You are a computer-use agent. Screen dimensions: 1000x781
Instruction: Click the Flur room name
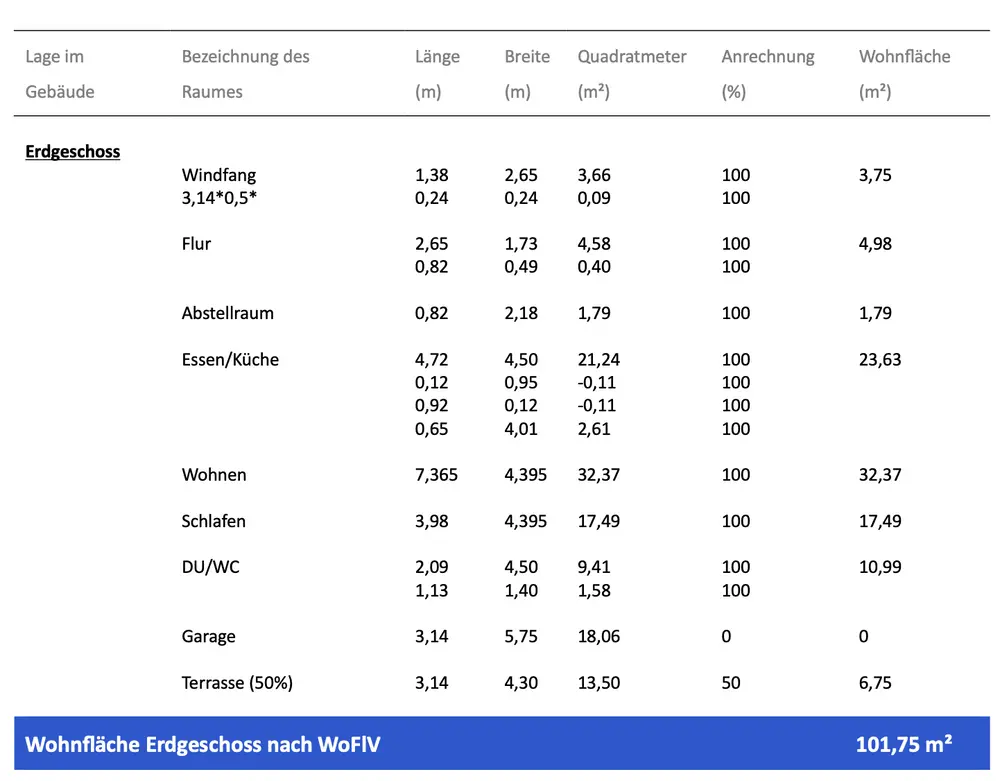point(196,244)
